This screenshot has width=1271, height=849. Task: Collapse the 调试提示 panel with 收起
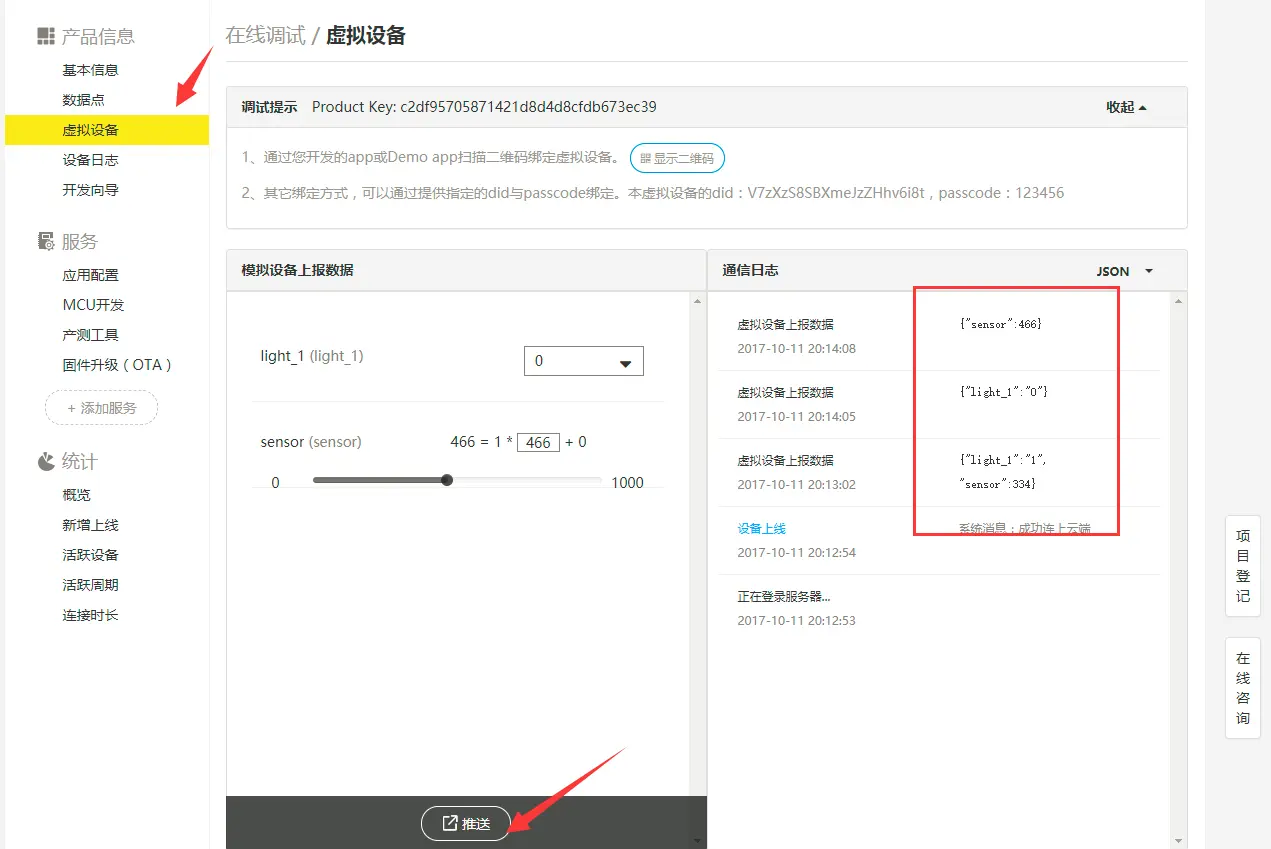1126,107
